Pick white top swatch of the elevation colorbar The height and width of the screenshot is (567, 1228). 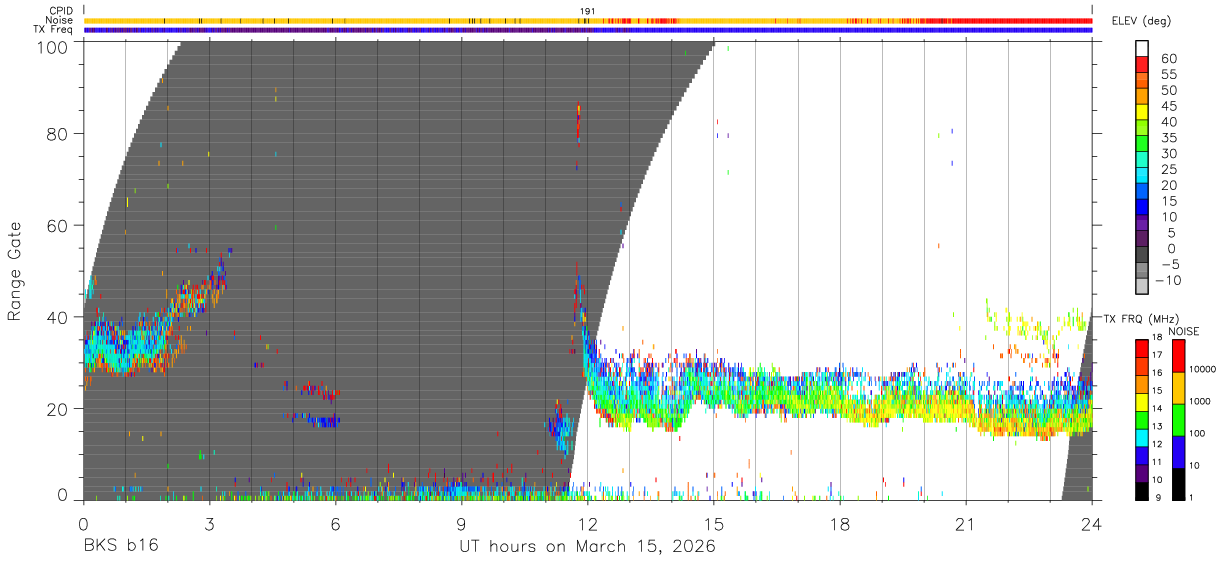(x=1142, y=49)
